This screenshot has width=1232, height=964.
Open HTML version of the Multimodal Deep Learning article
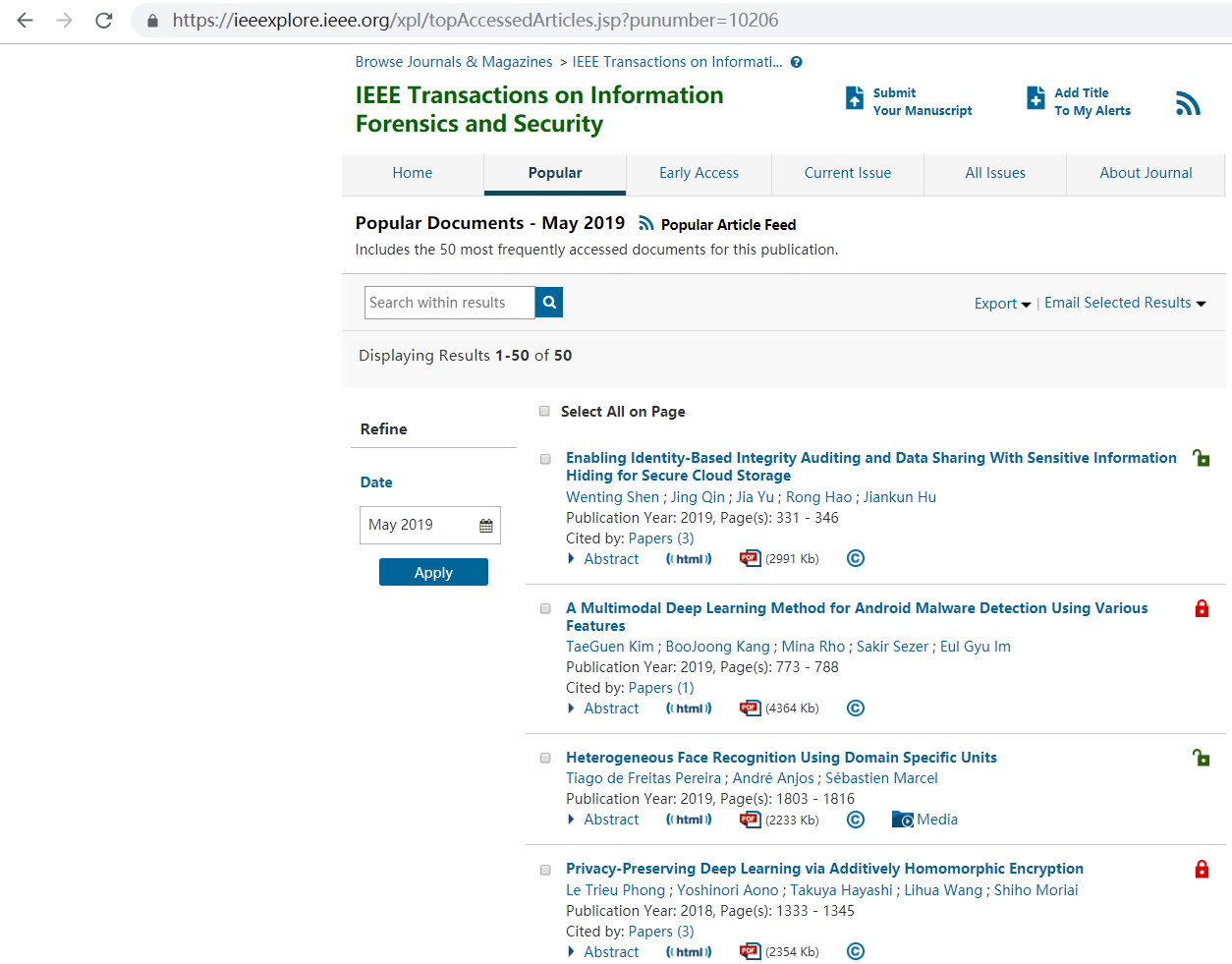[689, 709]
